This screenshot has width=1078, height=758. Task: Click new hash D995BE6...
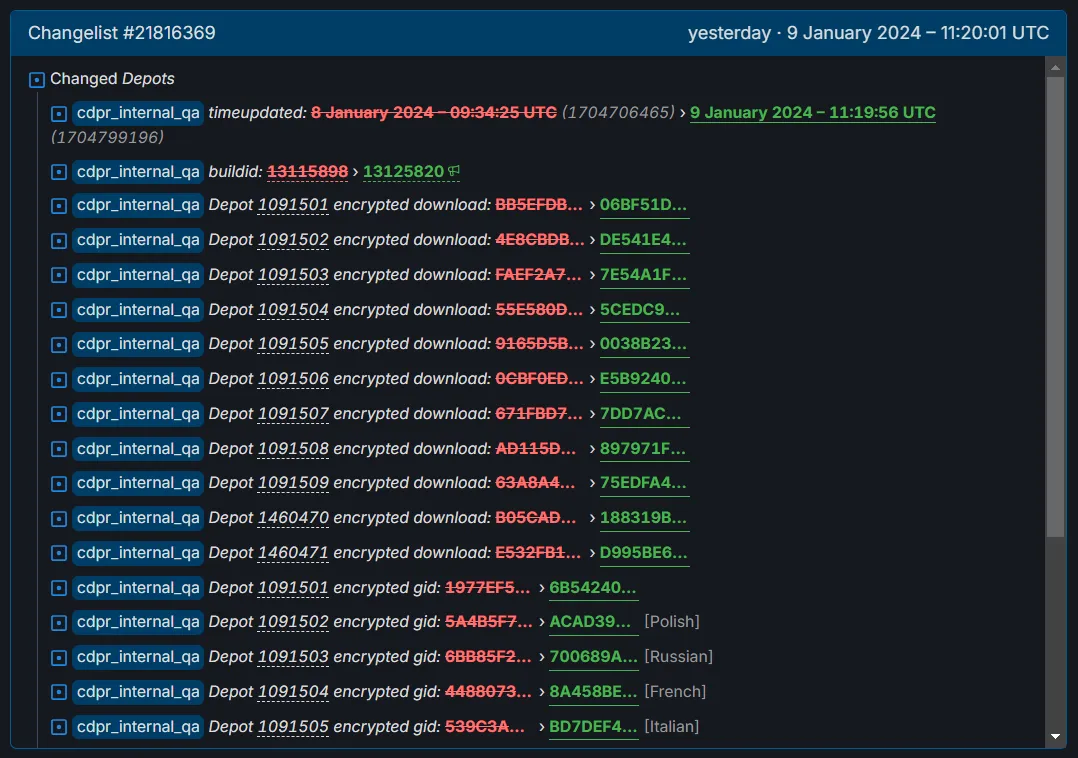click(644, 553)
